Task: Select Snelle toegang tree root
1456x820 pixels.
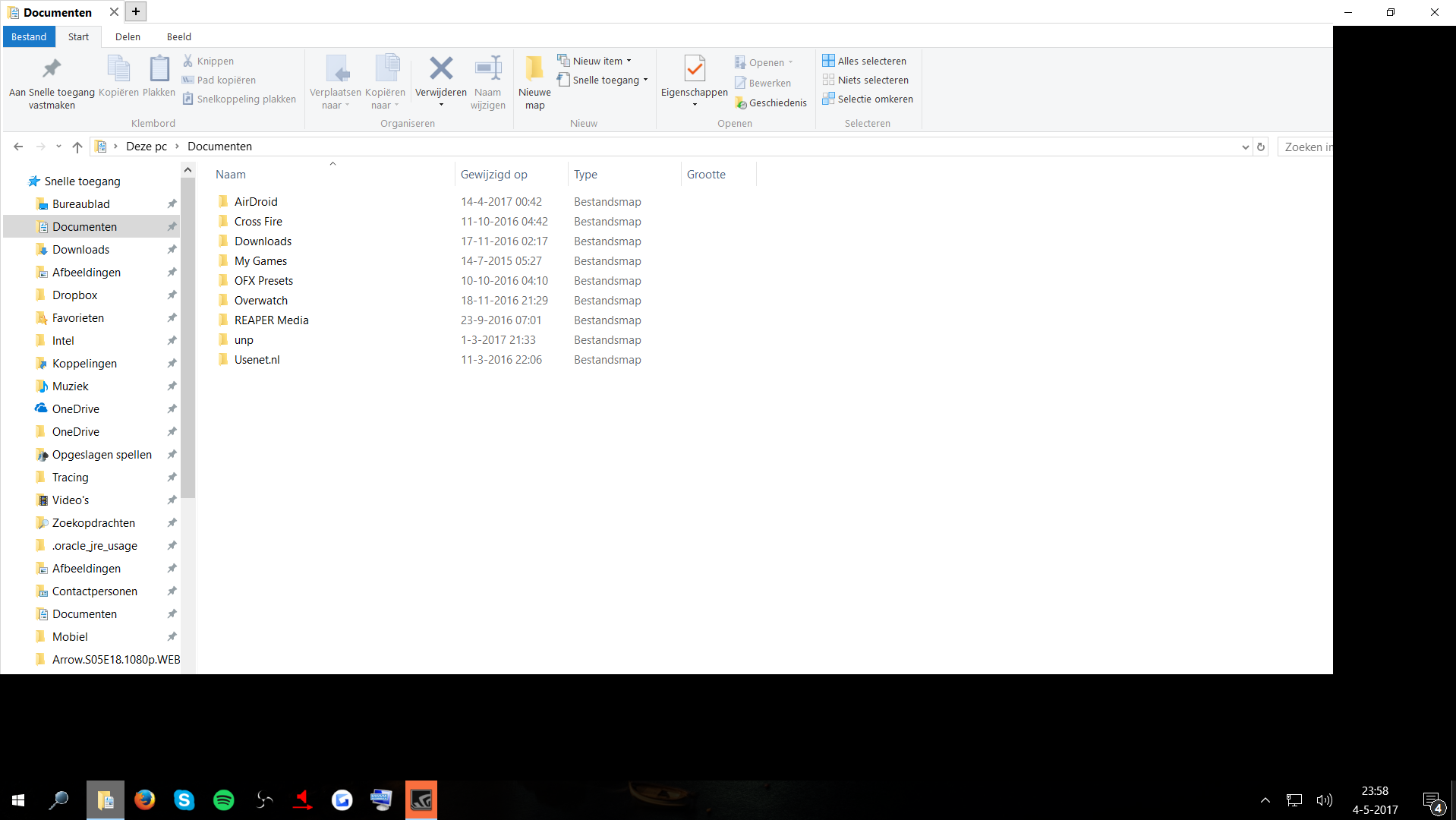Action: pos(82,181)
